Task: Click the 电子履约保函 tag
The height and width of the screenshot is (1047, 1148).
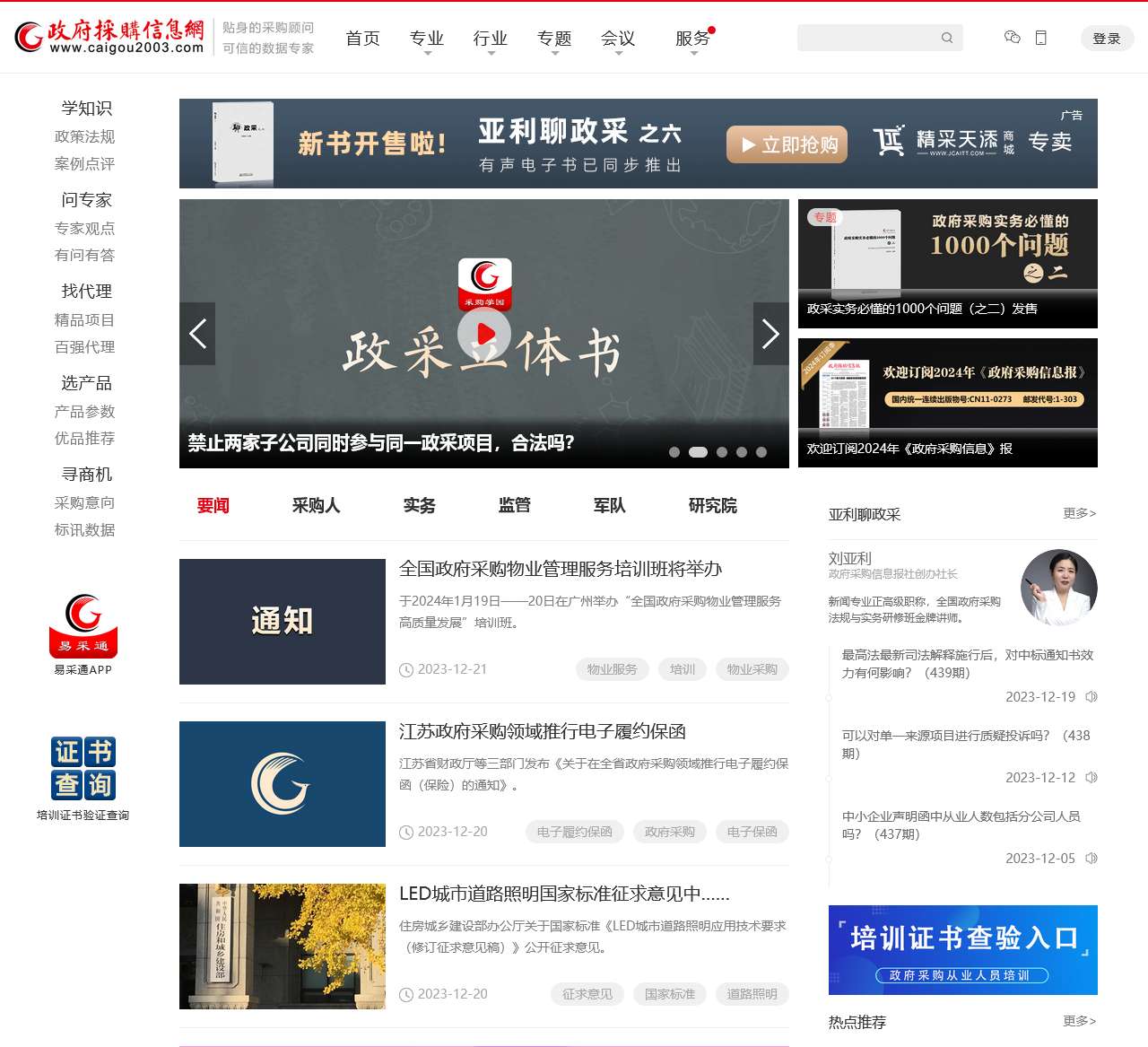Action: (575, 832)
